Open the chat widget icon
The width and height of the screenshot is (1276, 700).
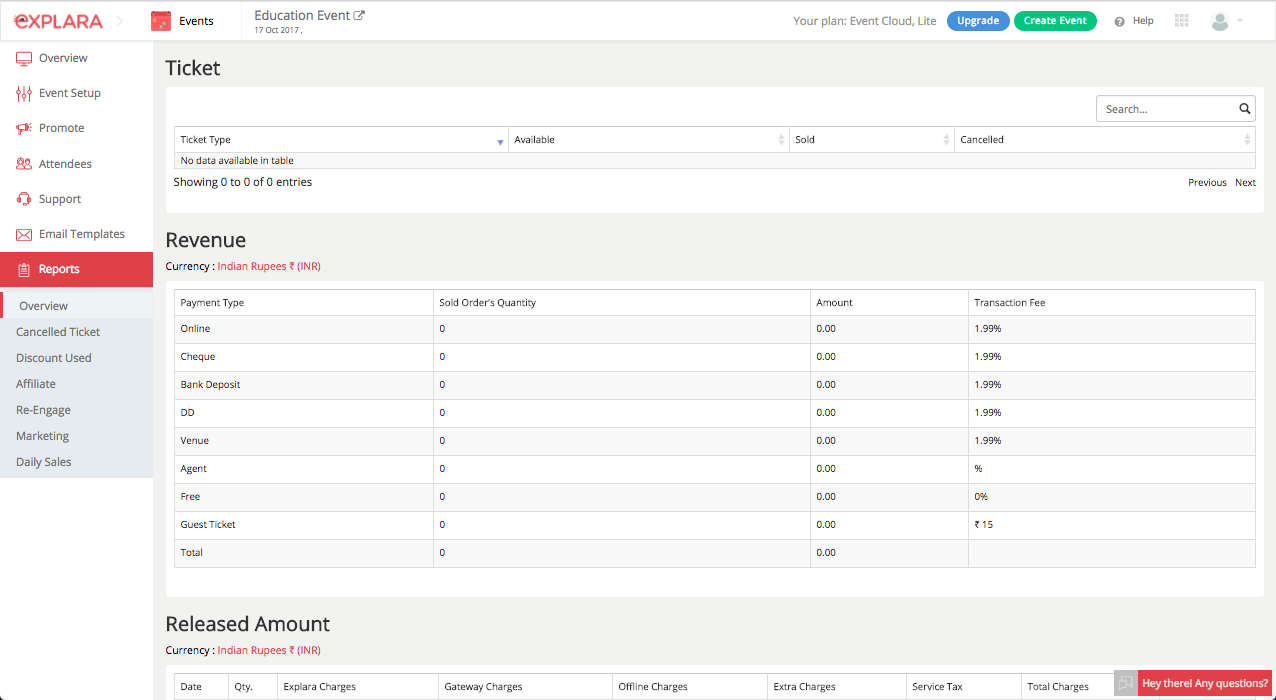point(1126,683)
